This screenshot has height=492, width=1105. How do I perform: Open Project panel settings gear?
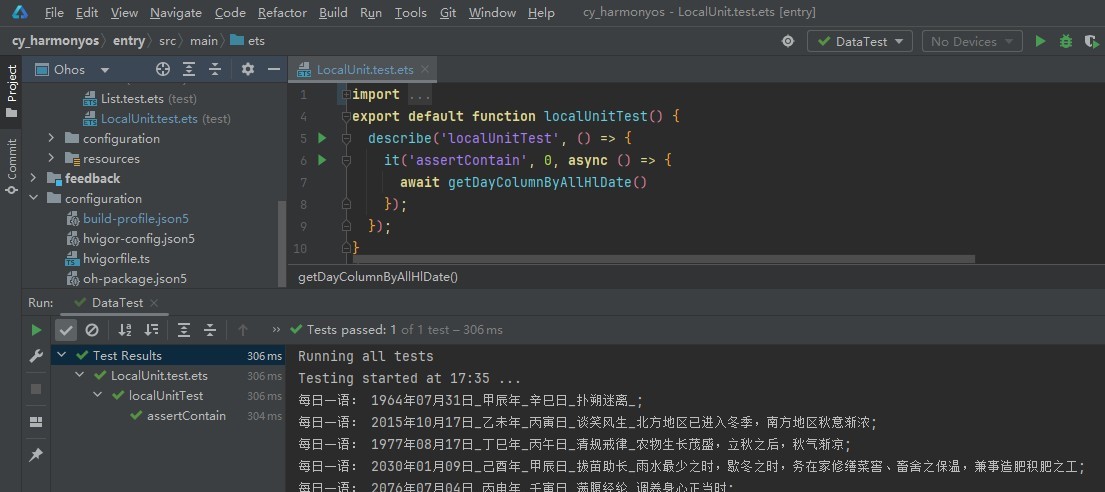coord(248,69)
